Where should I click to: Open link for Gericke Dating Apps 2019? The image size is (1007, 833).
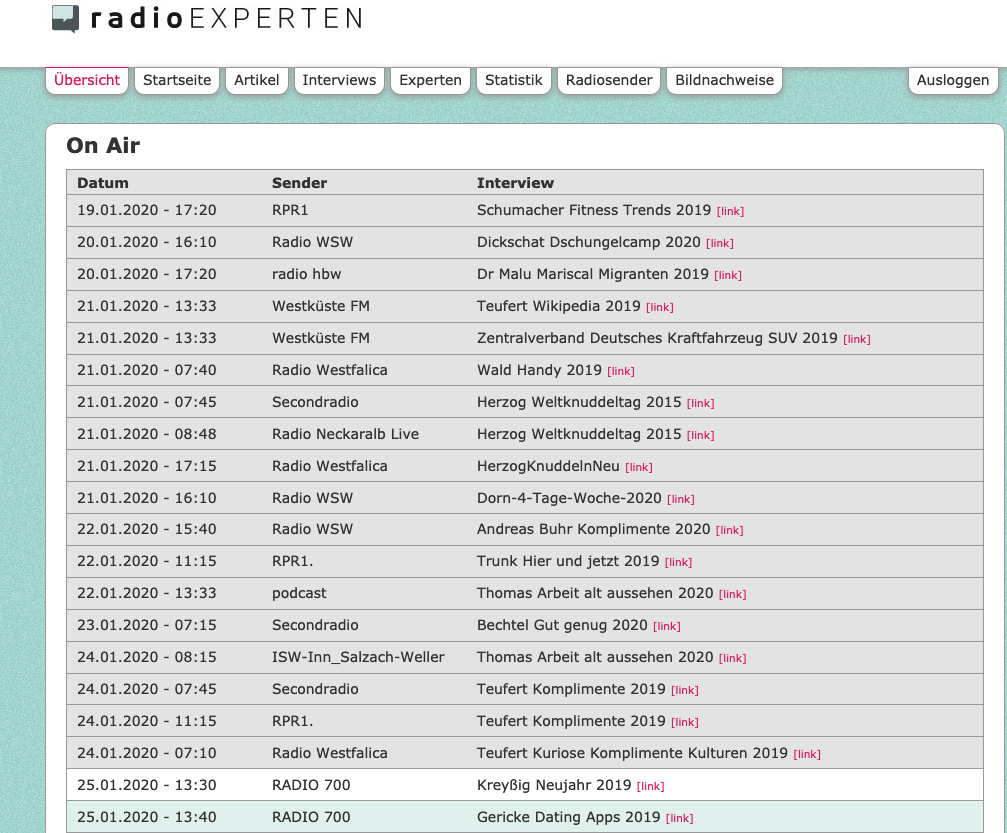[679, 818]
